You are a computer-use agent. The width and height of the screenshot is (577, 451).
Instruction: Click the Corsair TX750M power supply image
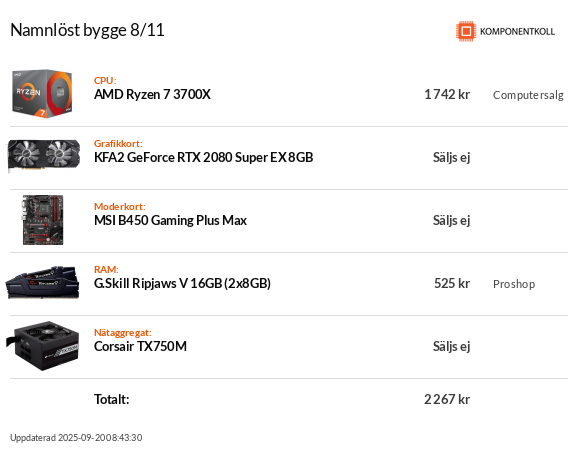(x=43, y=346)
